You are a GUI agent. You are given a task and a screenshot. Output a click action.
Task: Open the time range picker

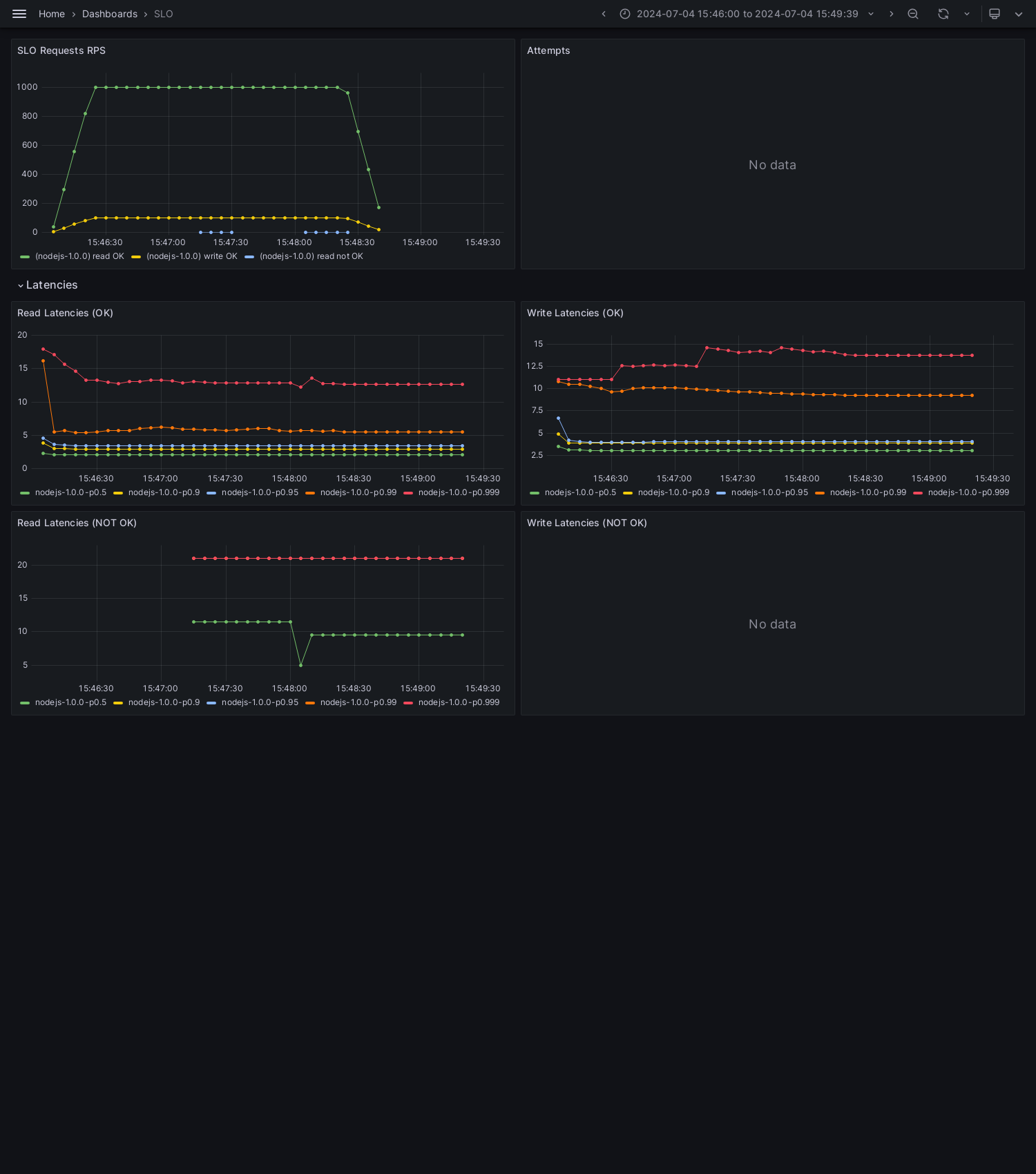pyautogui.click(x=747, y=14)
